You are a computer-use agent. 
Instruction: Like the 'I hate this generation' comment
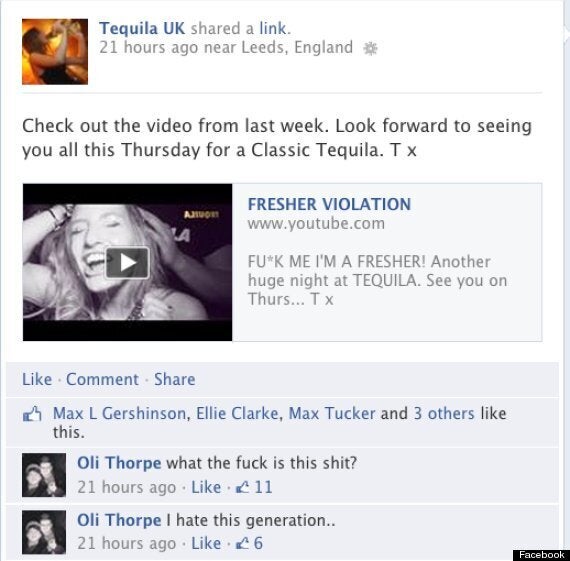point(206,544)
